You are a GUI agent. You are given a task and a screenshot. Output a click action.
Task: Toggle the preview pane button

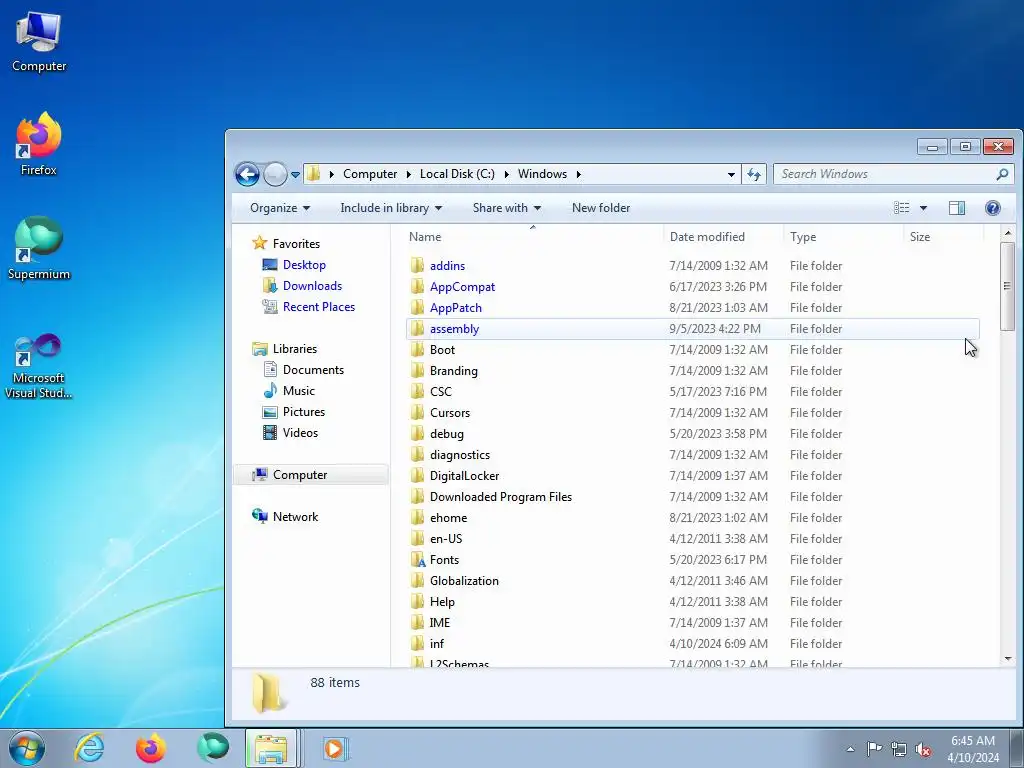coord(957,208)
